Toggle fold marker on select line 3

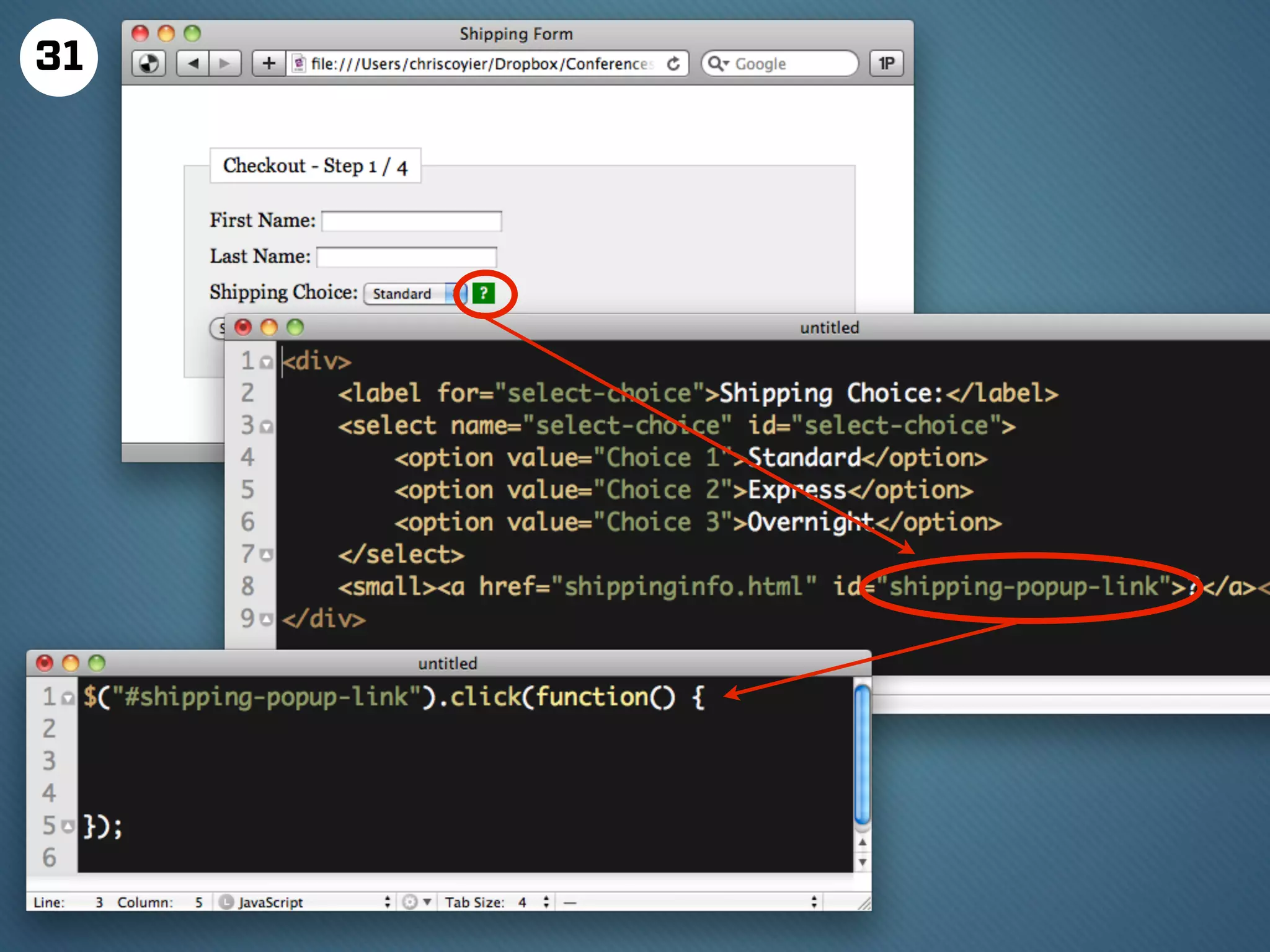pos(267,427)
